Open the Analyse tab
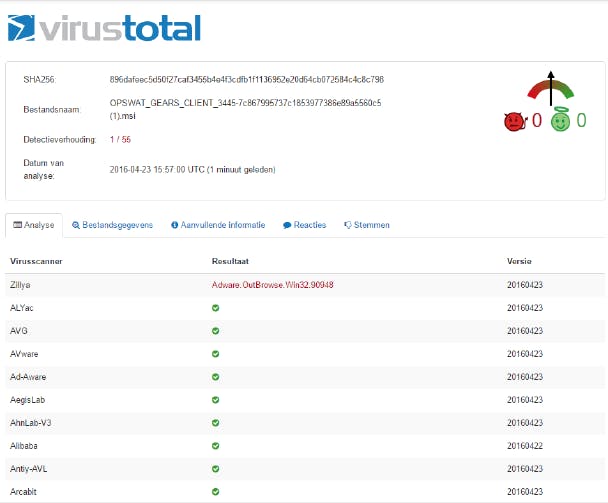Viewport: 608px width, 503px height. point(34,225)
